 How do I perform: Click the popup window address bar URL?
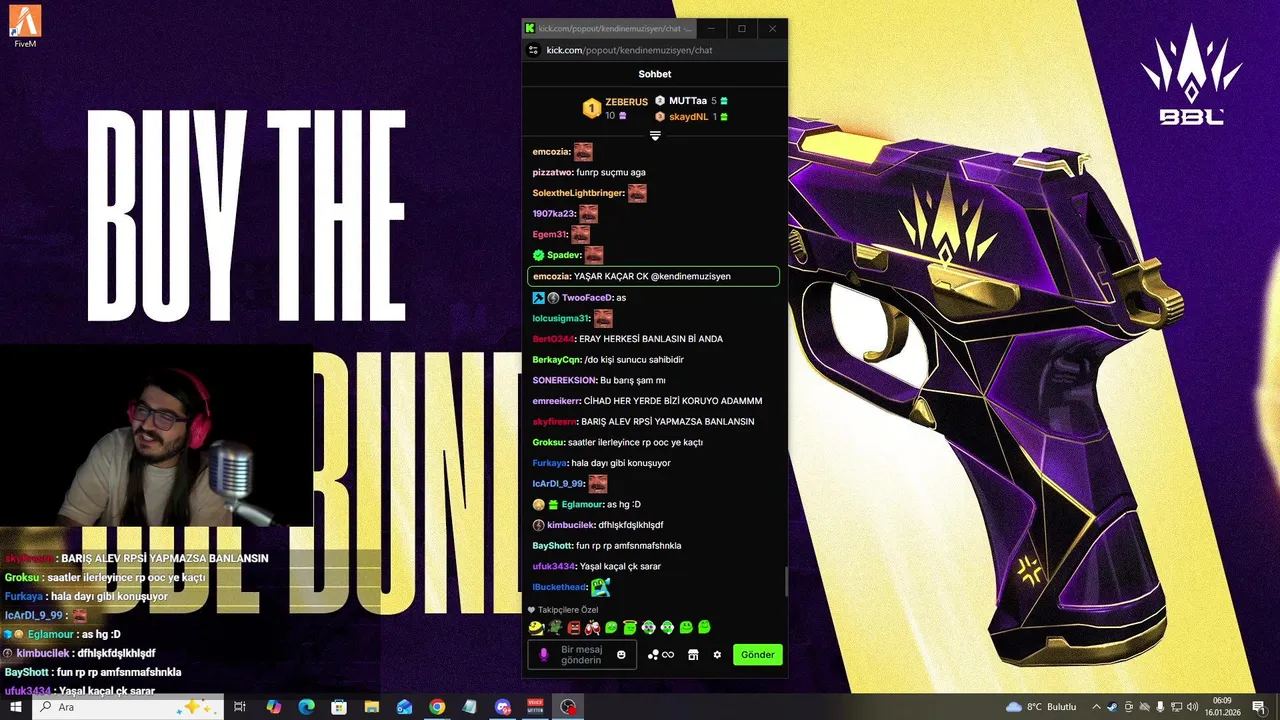pos(630,50)
